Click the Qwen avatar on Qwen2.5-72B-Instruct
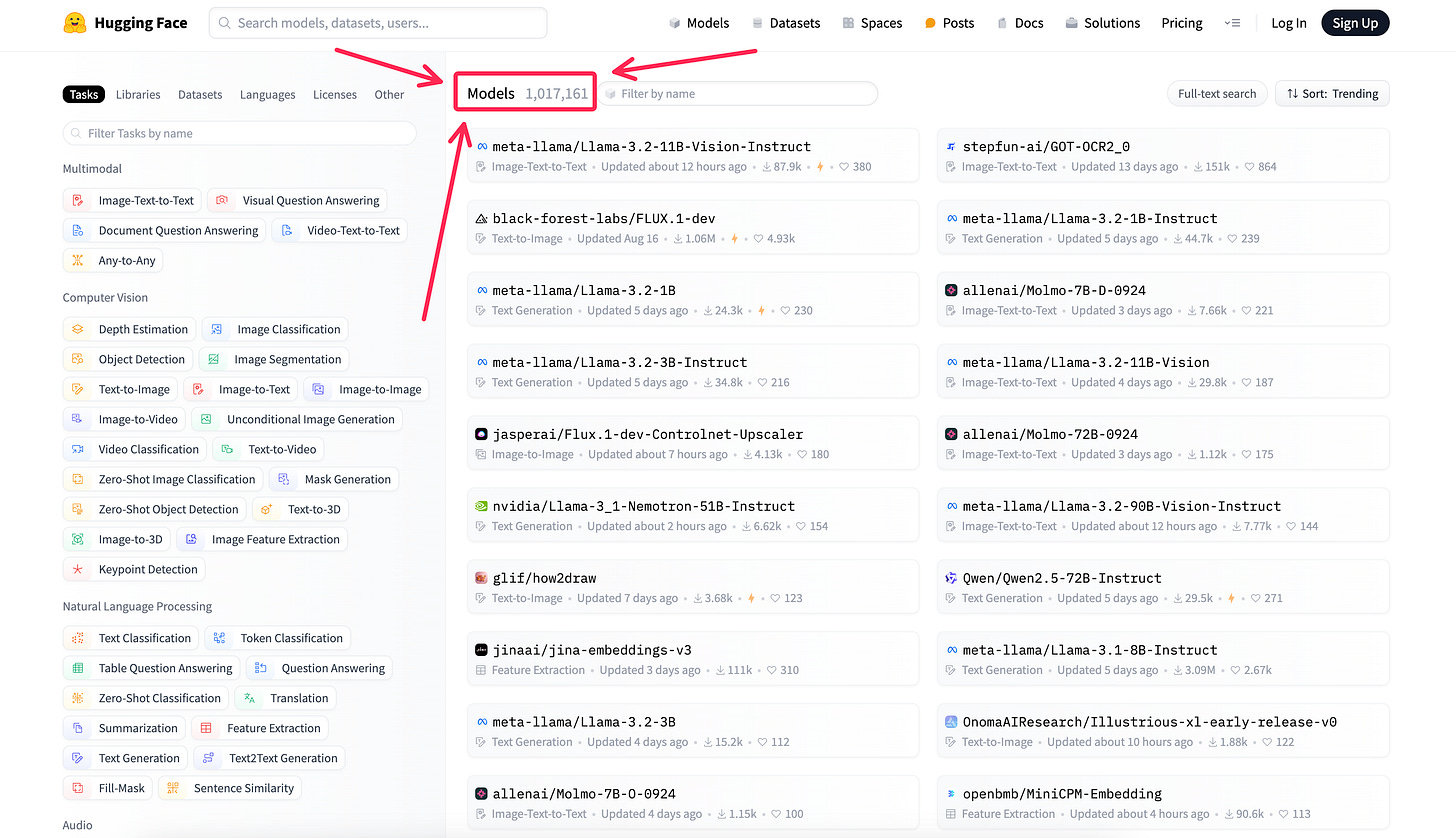 click(952, 578)
